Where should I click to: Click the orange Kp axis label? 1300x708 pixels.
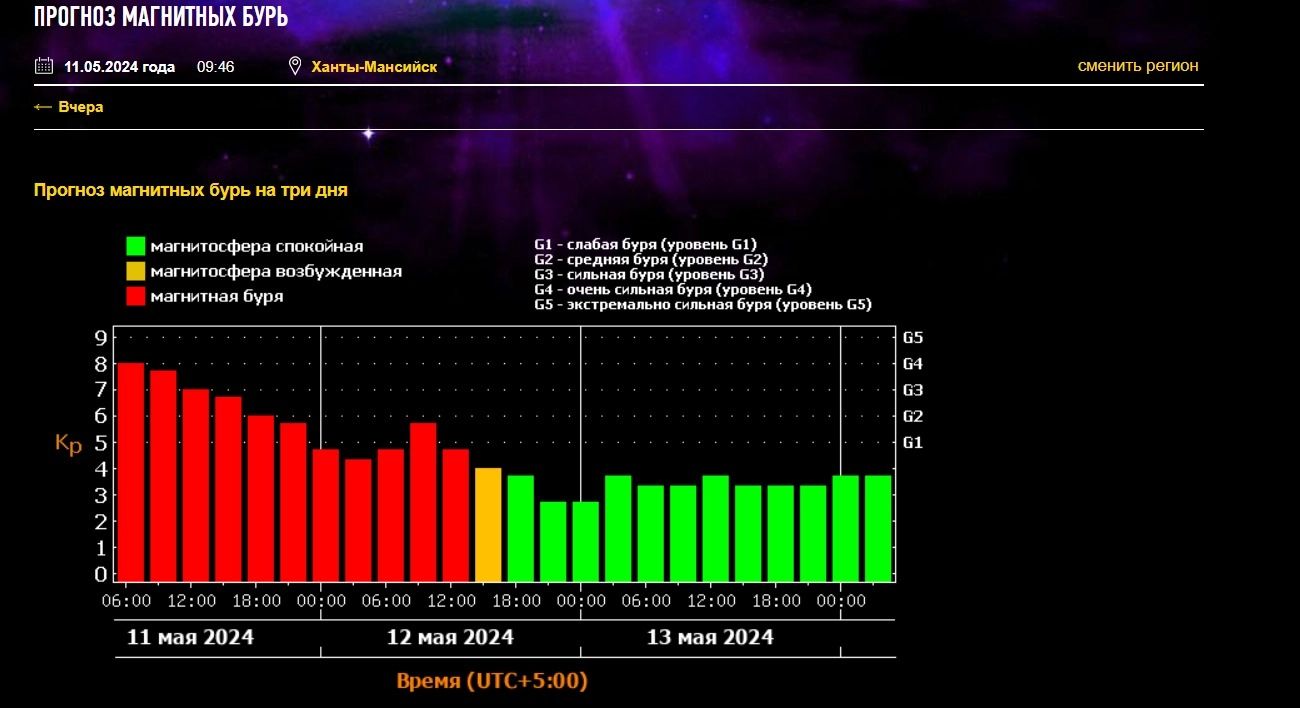(x=68, y=445)
